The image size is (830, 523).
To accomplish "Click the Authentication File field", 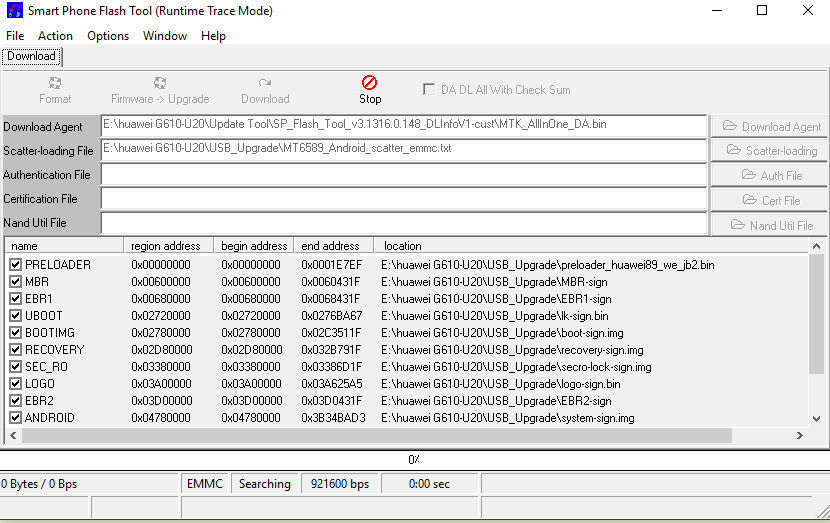I will click(x=404, y=175).
